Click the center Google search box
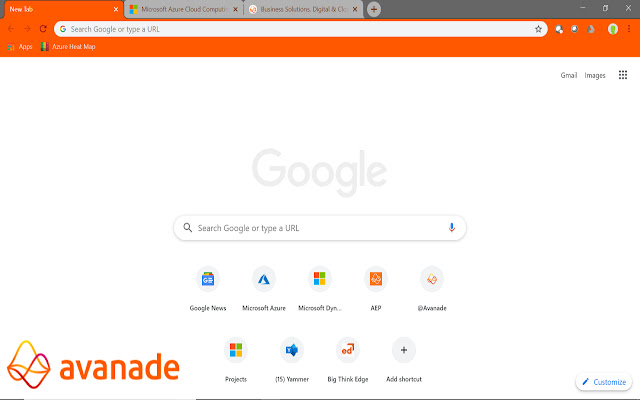The height and width of the screenshot is (400, 640). (320, 228)
